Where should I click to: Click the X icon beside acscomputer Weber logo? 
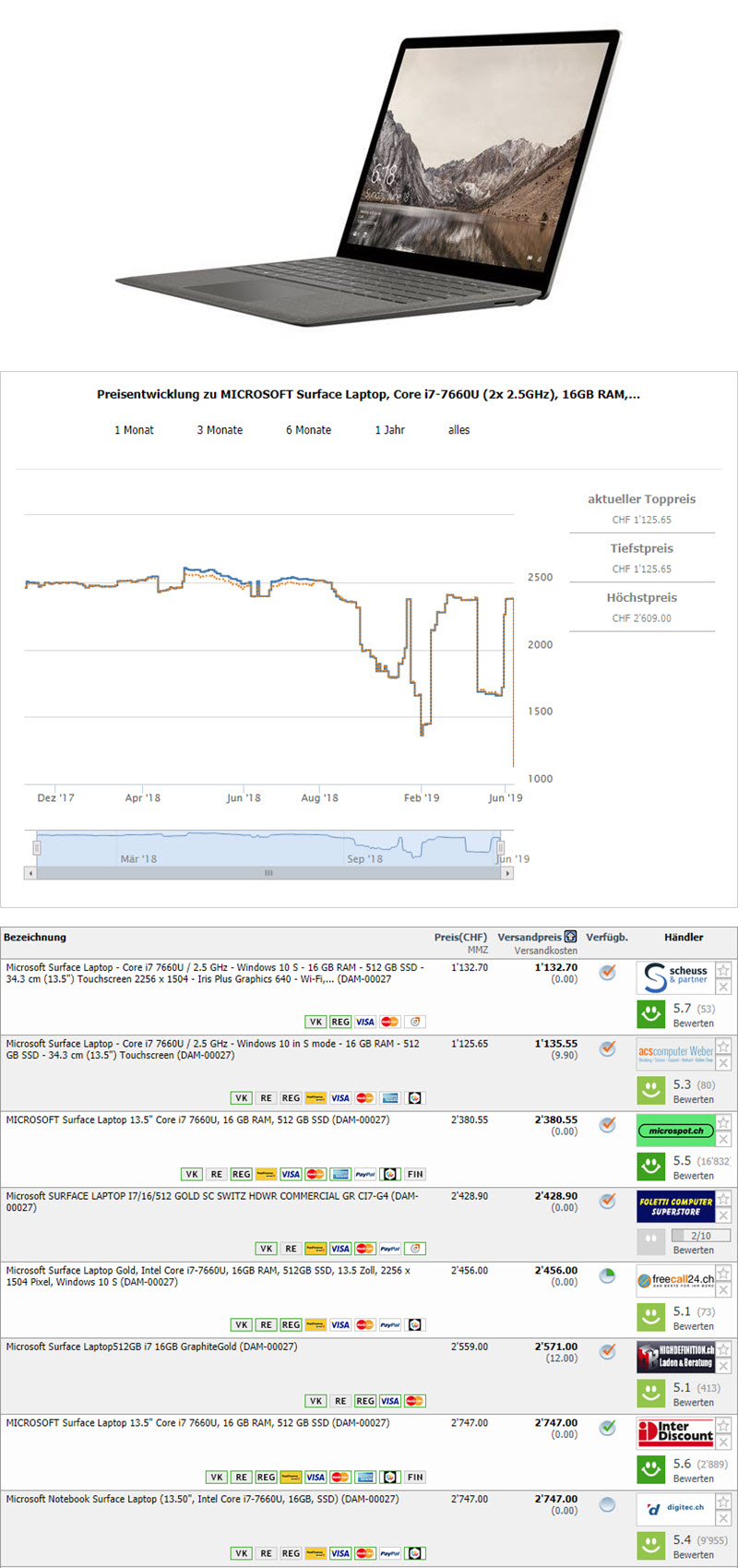coord(723,1063)
